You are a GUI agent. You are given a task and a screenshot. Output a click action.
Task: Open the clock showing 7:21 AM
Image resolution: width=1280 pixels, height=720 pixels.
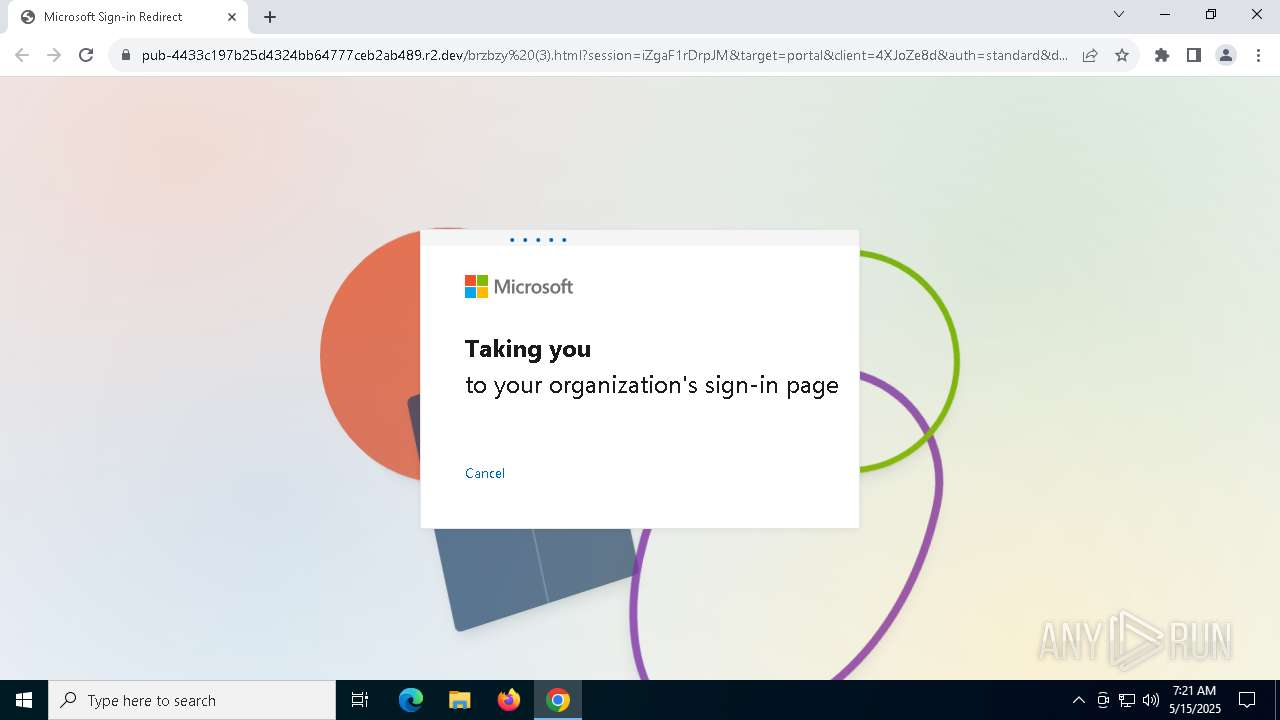tap(1195, 700)
